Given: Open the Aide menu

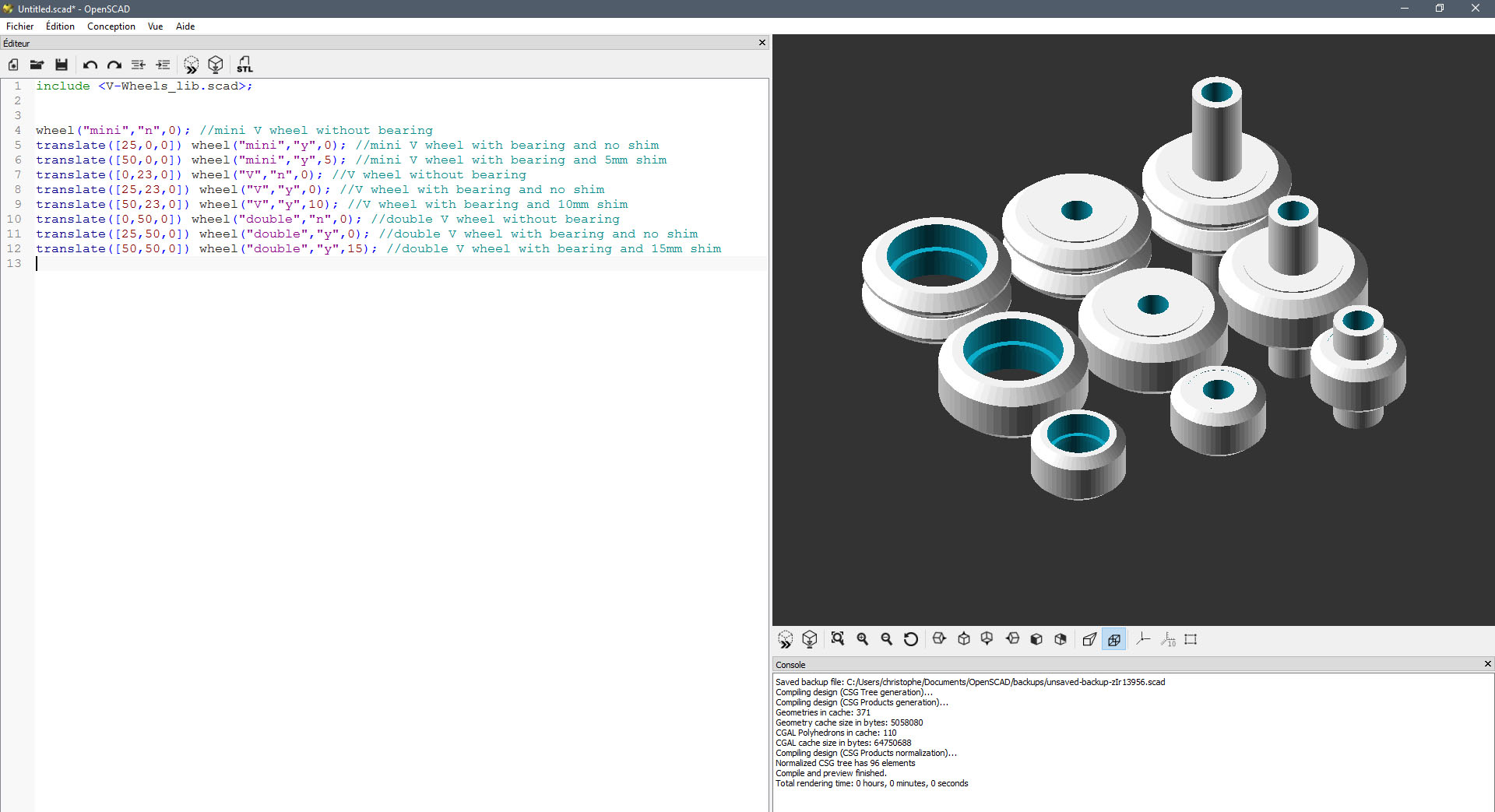Looking at the screenshot, I should pyautogui.click(x=185, y=26).
